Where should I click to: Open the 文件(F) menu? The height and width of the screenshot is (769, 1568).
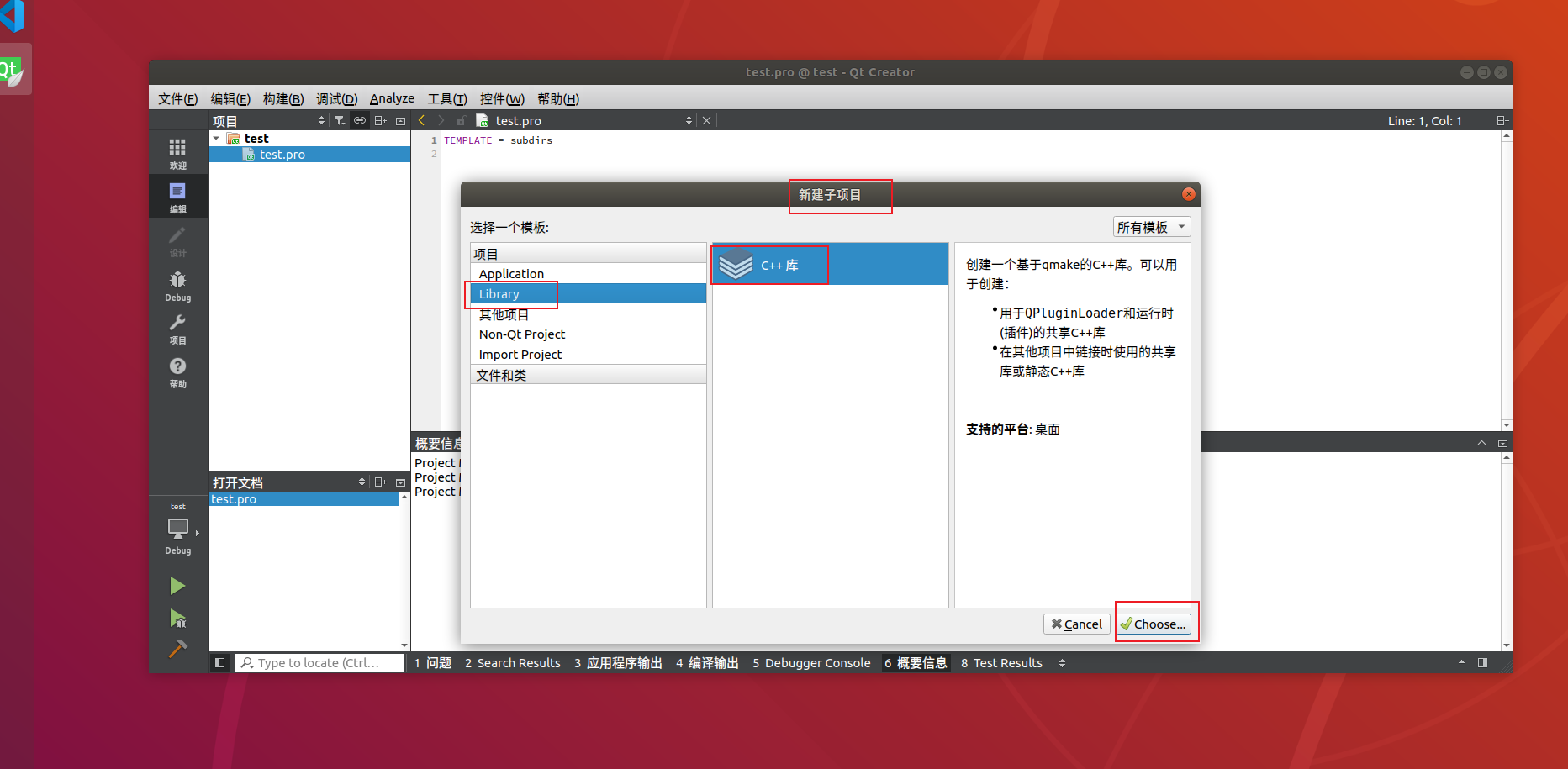pos(177,98)
